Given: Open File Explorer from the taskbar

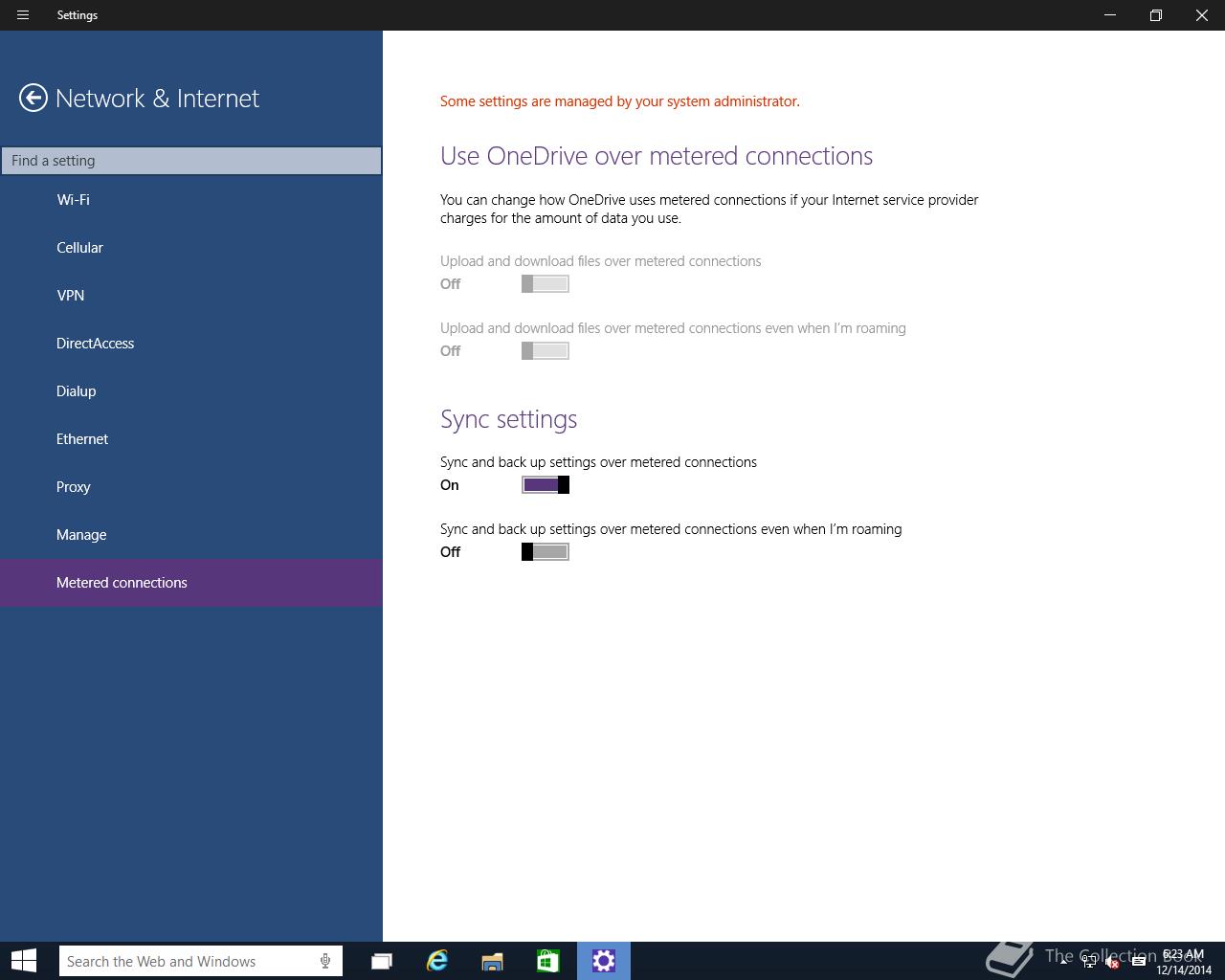Looking at the screenshot, I should (x=492, y=961).
